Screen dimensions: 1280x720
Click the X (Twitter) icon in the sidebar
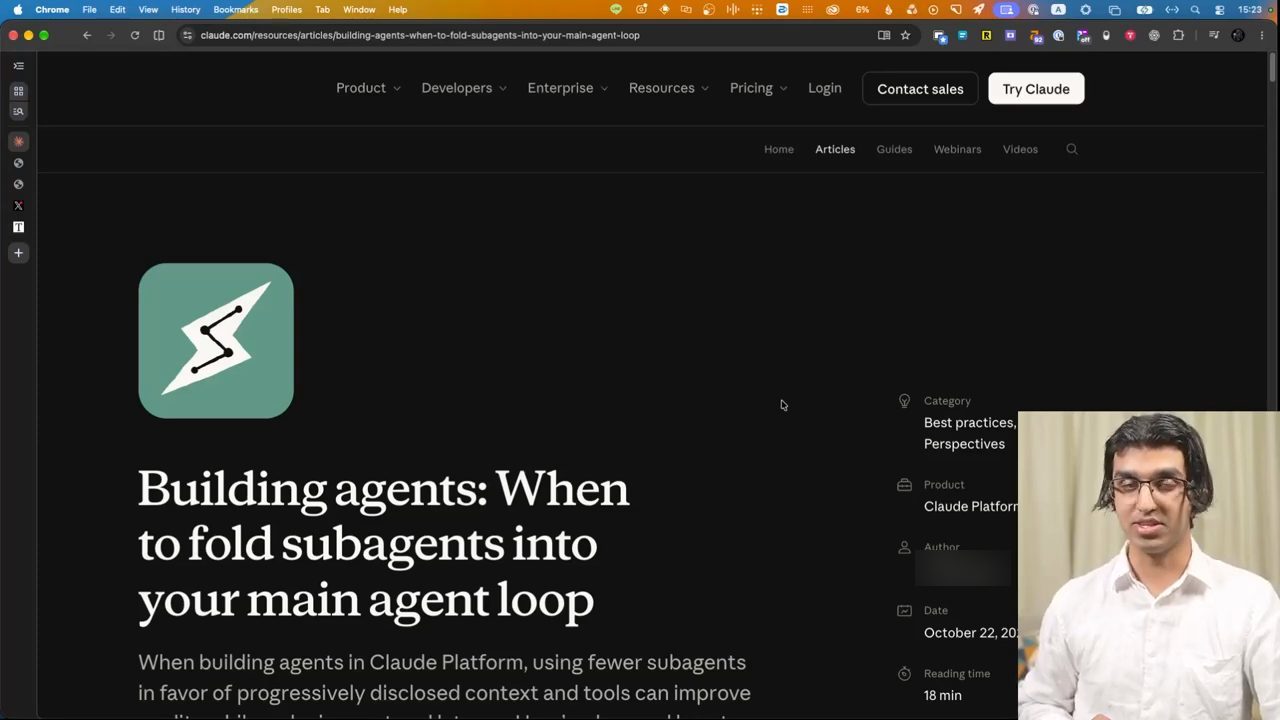[18, 206]
